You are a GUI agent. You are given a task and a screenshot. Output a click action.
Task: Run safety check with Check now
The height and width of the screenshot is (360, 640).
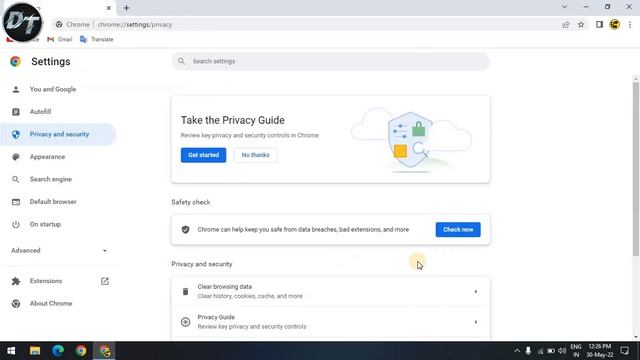(458, 229)
